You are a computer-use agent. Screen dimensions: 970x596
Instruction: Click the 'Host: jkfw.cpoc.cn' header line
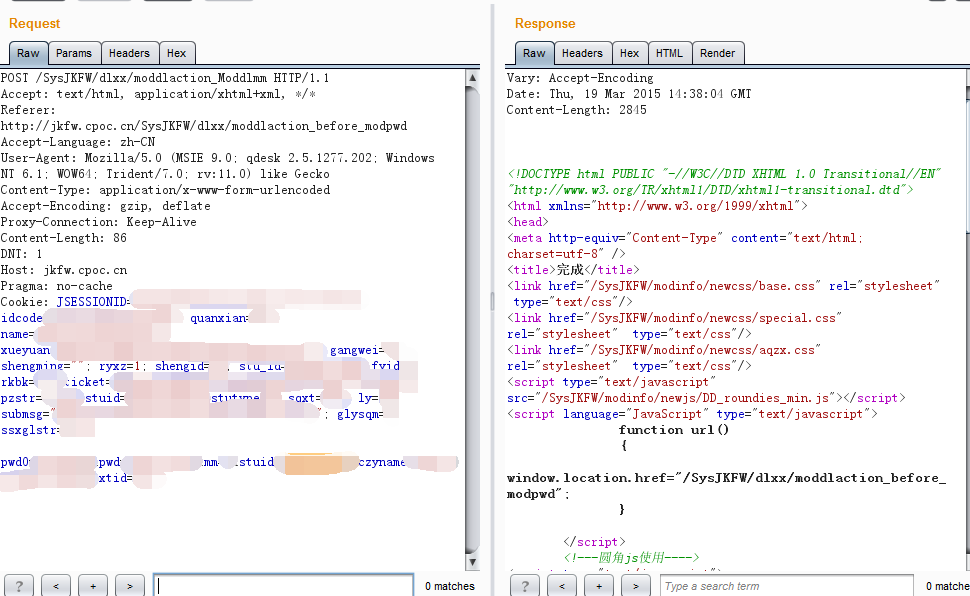64,270
